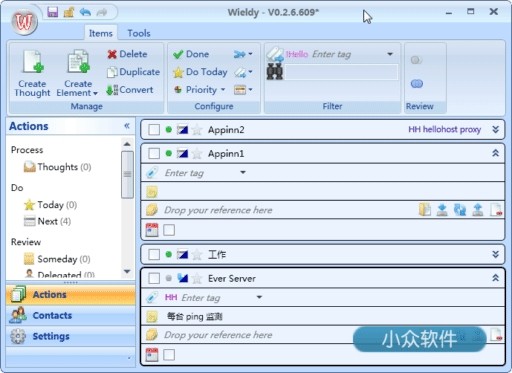The width and height of the screenshot is (512, 373).
Task: Click the gray upper Review icon
Action: tap(416, 60)
